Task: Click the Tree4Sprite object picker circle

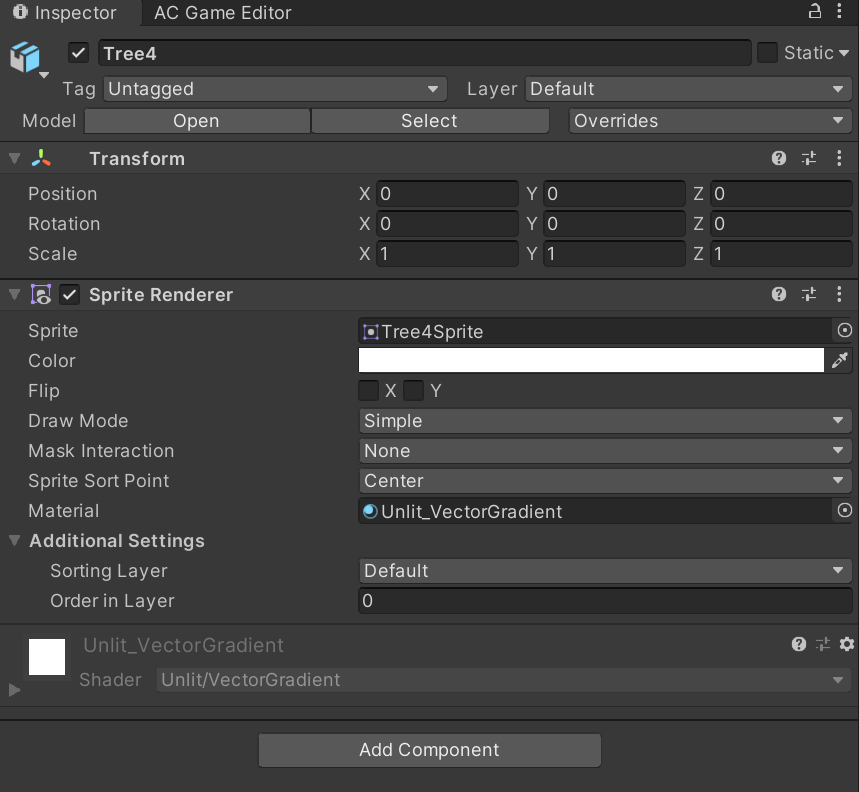Action: pyautogui.click(x=845, y=330)
